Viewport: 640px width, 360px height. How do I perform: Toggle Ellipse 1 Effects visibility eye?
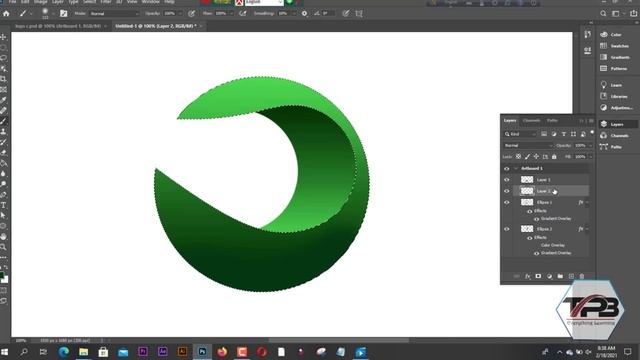(x=530, y=211)
